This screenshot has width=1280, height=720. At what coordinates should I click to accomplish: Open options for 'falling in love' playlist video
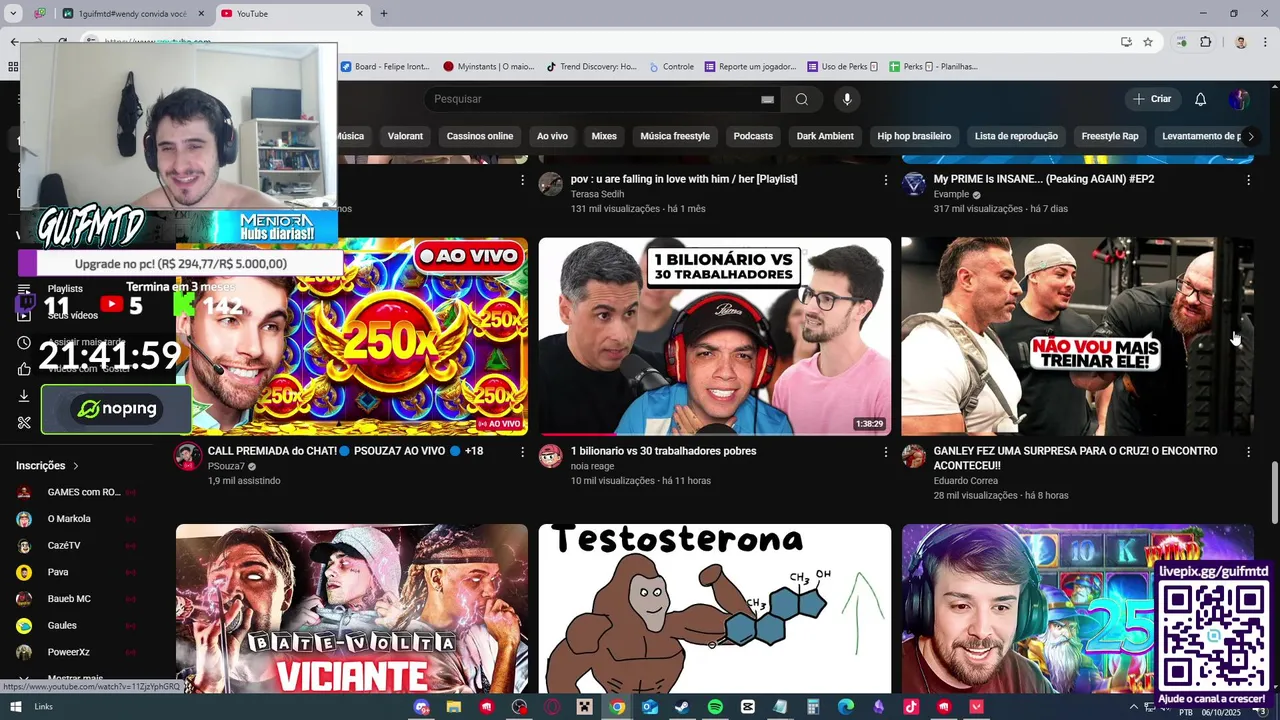885,180
